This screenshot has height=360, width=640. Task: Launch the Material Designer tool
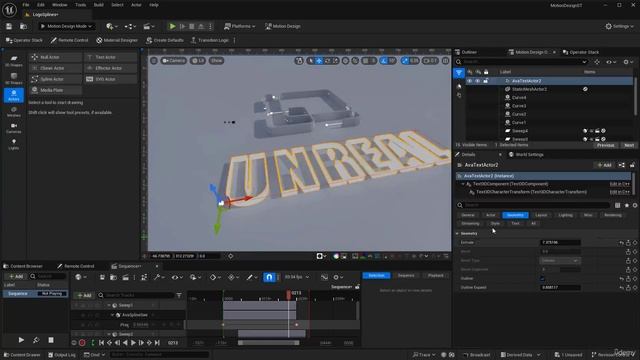[x=117, y=40]
